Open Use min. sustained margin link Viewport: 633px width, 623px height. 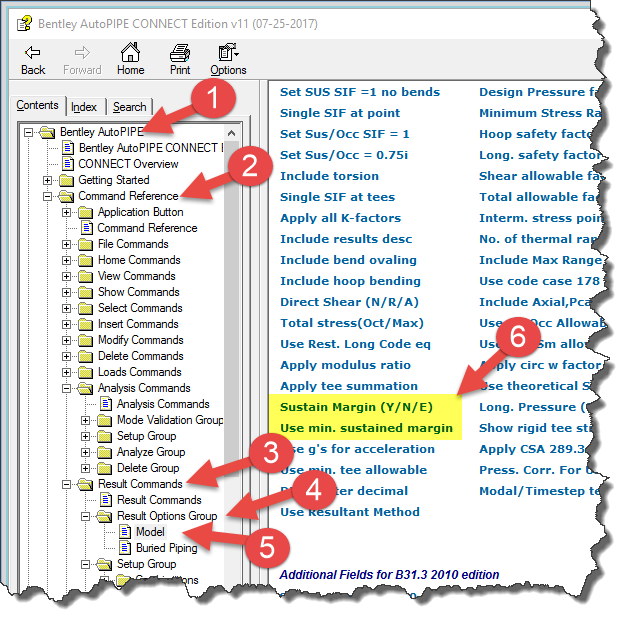tap(366, 428)
